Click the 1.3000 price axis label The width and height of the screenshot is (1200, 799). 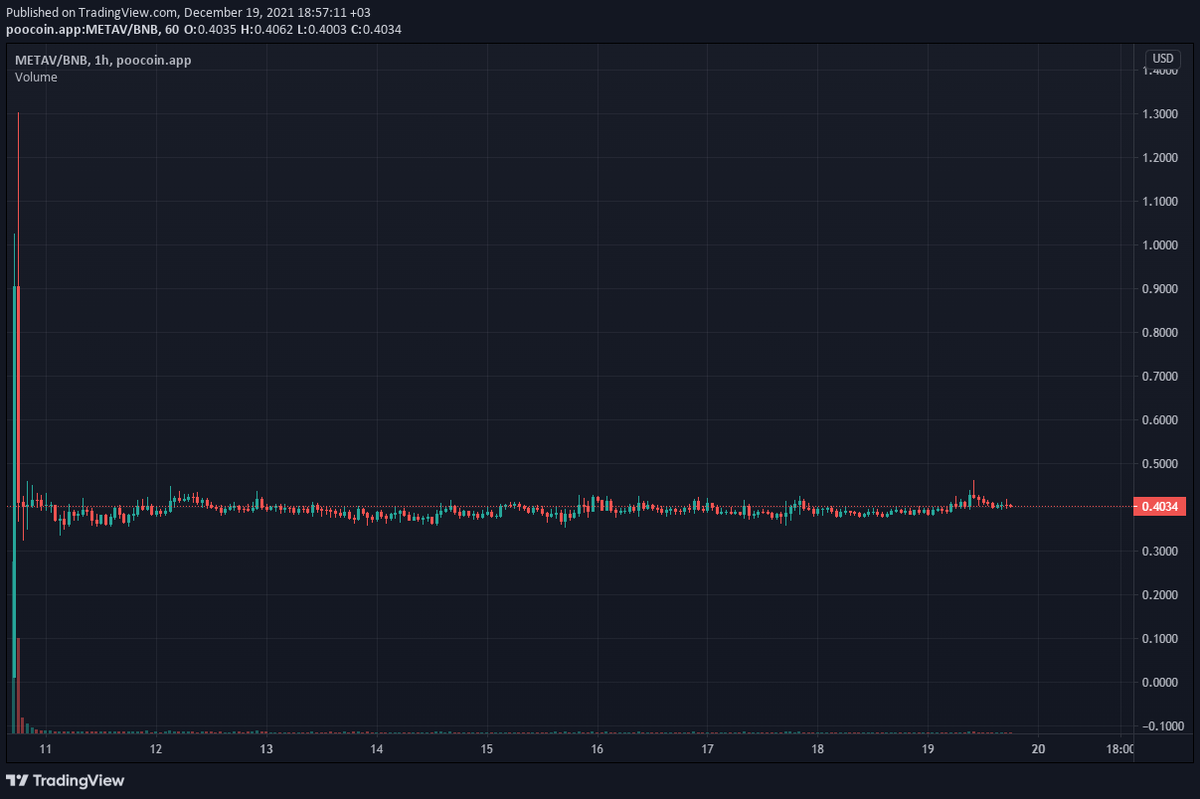coord(1159,114)
